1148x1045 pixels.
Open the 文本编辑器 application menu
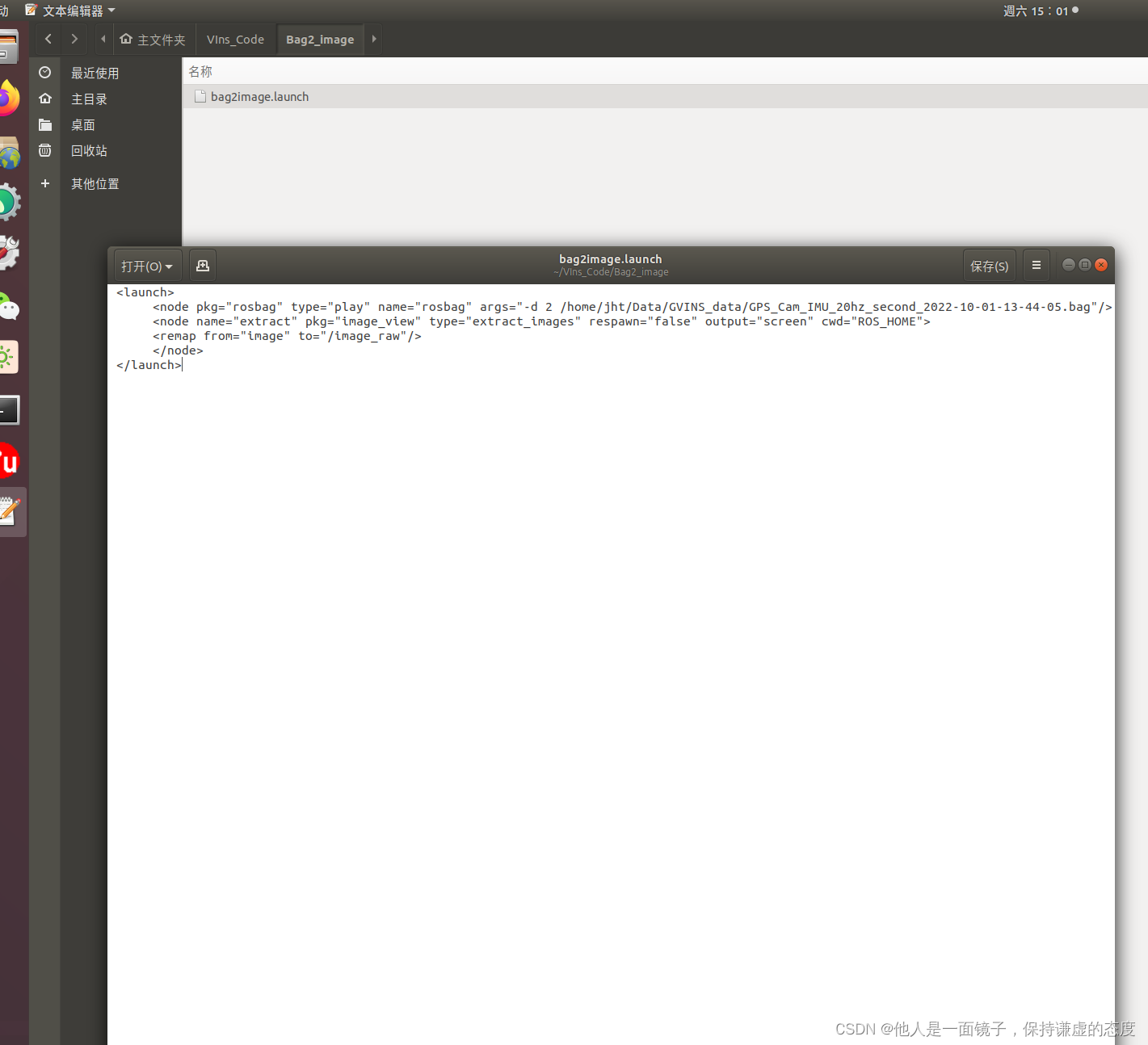pyautogui.click(x=74, y=10)
